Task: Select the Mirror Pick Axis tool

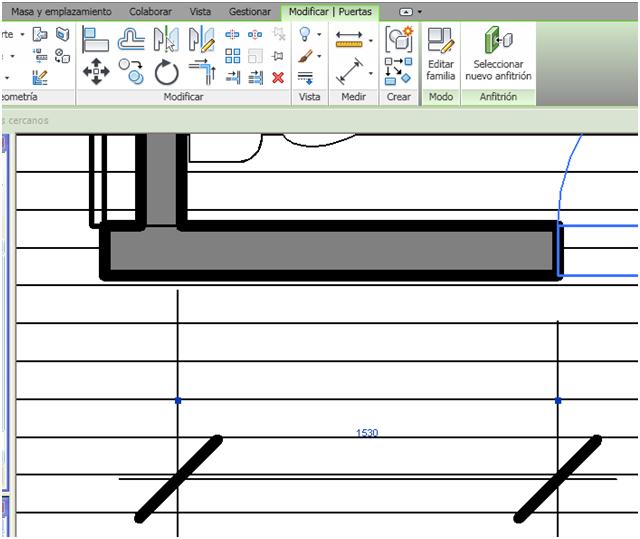Action: [166, 39]
